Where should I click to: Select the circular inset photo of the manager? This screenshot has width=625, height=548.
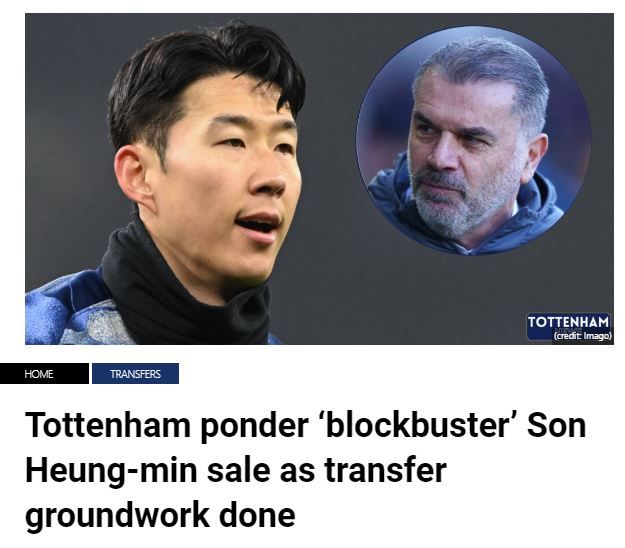(x=474, y=140)
